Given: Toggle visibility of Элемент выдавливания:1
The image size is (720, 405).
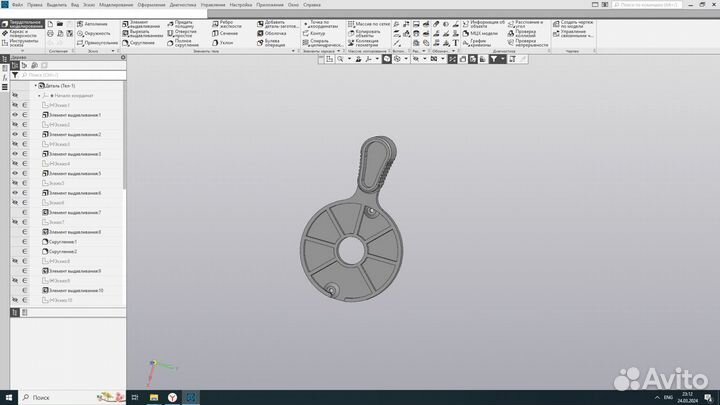Looking at the screenshot, I should coord(15,115).
